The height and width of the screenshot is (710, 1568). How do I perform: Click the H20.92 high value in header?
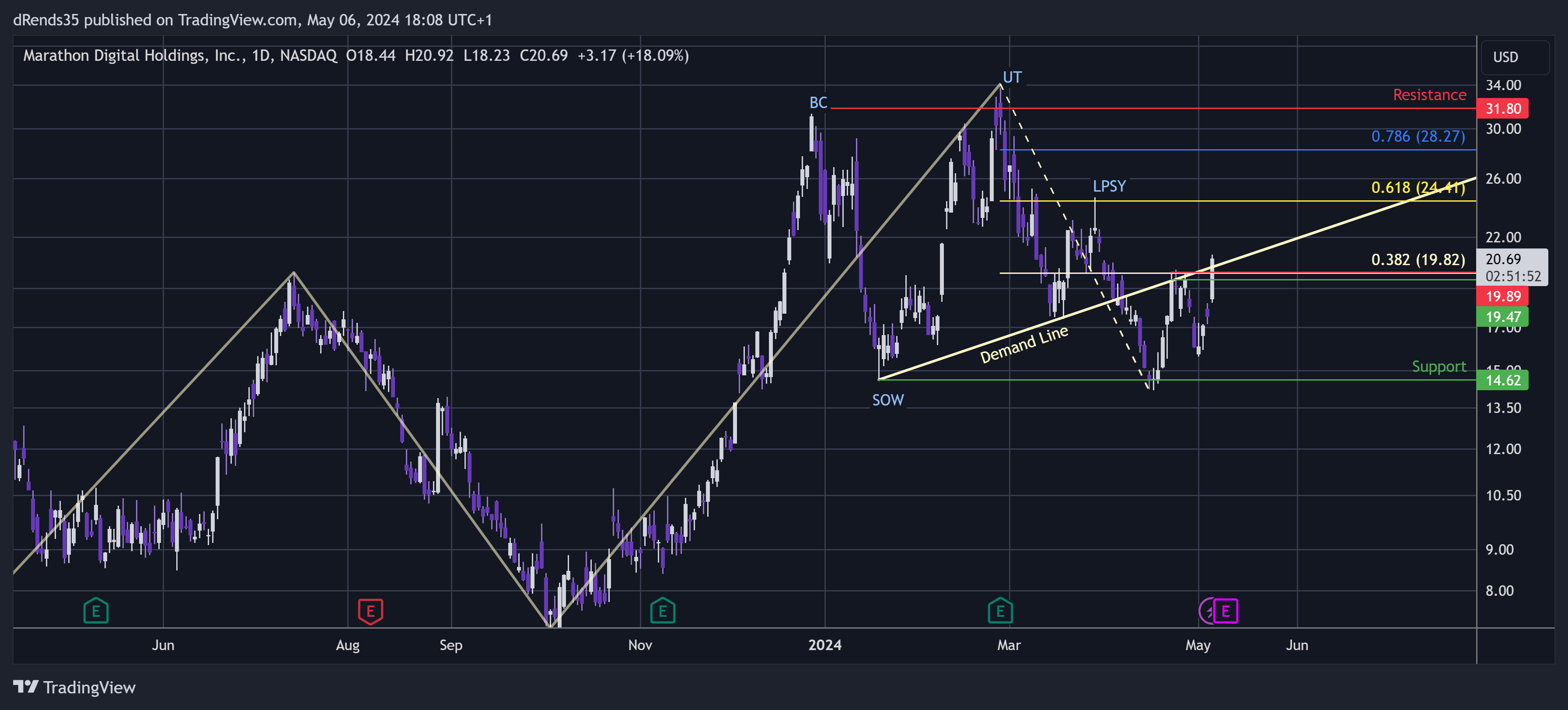pos(429,56)
